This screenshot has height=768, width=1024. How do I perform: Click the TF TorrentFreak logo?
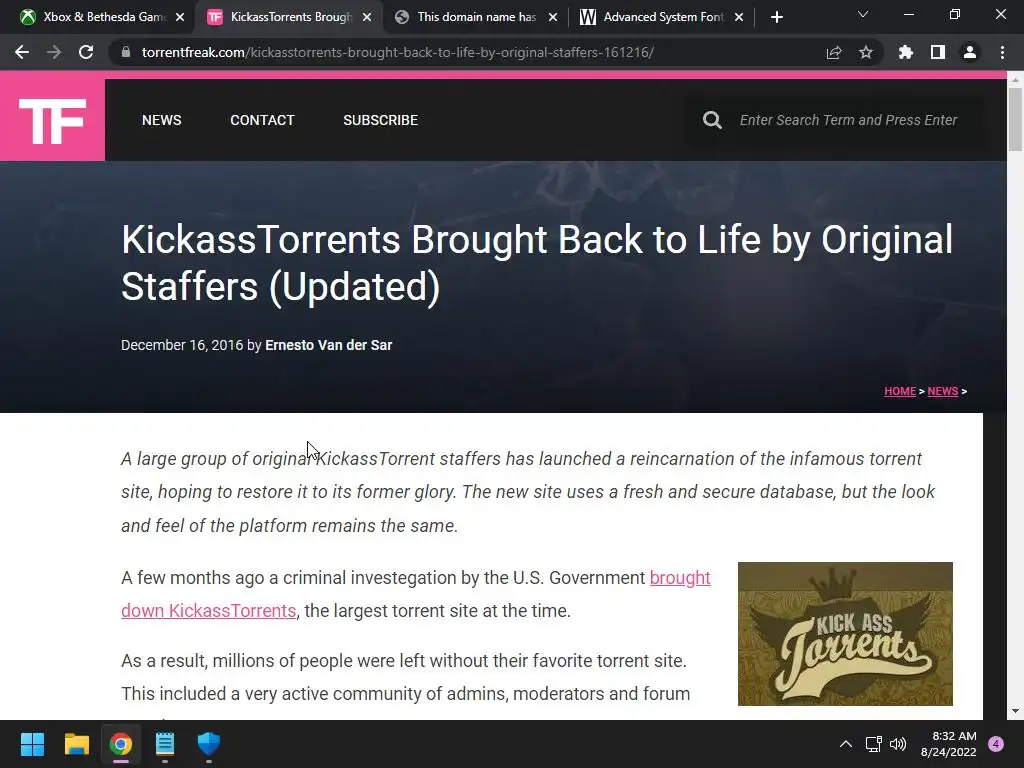tap(52, 120)
